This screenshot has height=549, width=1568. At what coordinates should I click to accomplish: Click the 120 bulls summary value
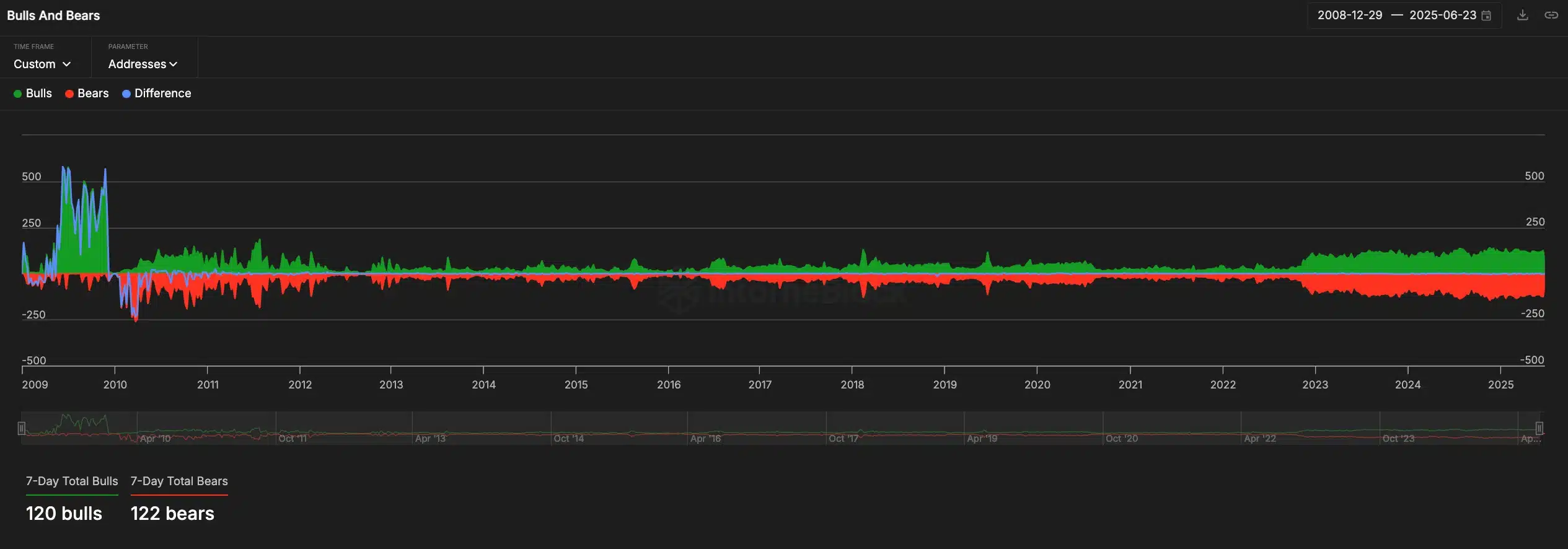[x=64, y=514]
